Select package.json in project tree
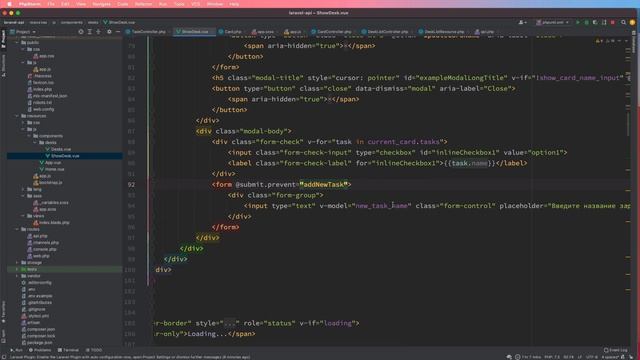 click(40, 342)
